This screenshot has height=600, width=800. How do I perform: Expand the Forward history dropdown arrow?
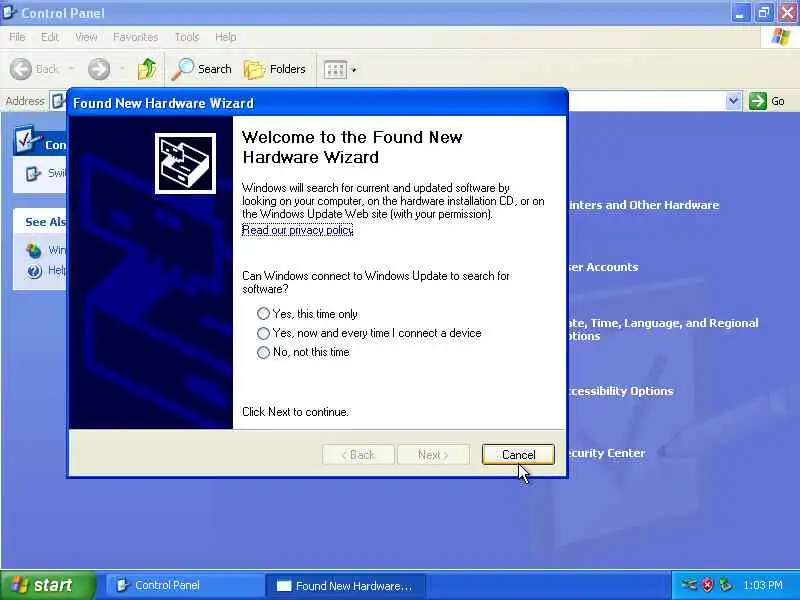click(122, 69)
